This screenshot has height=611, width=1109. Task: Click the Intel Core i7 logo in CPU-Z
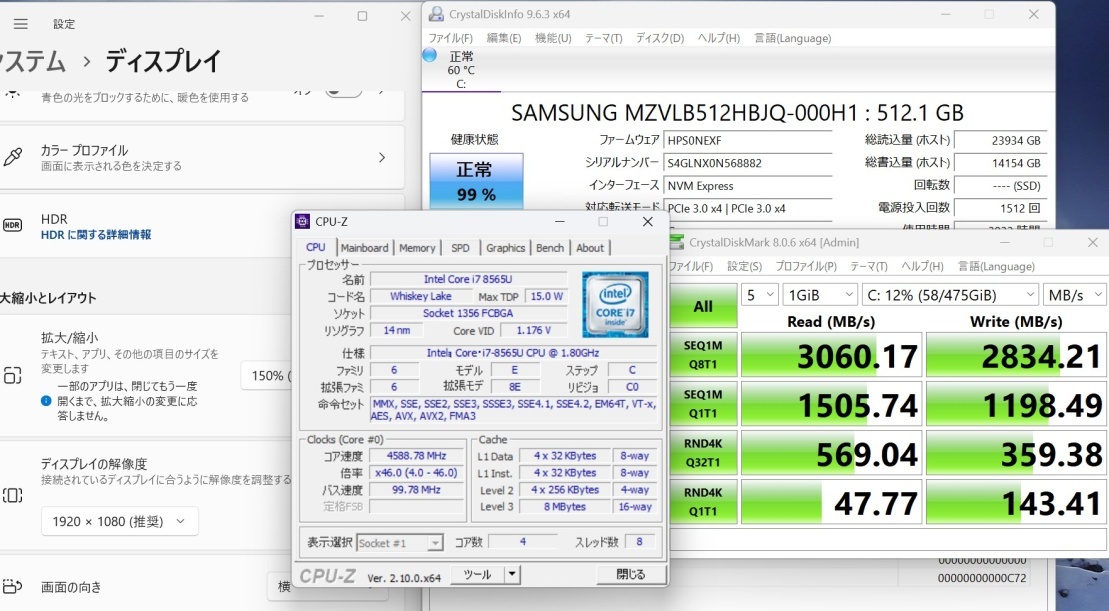click(615, 304)
